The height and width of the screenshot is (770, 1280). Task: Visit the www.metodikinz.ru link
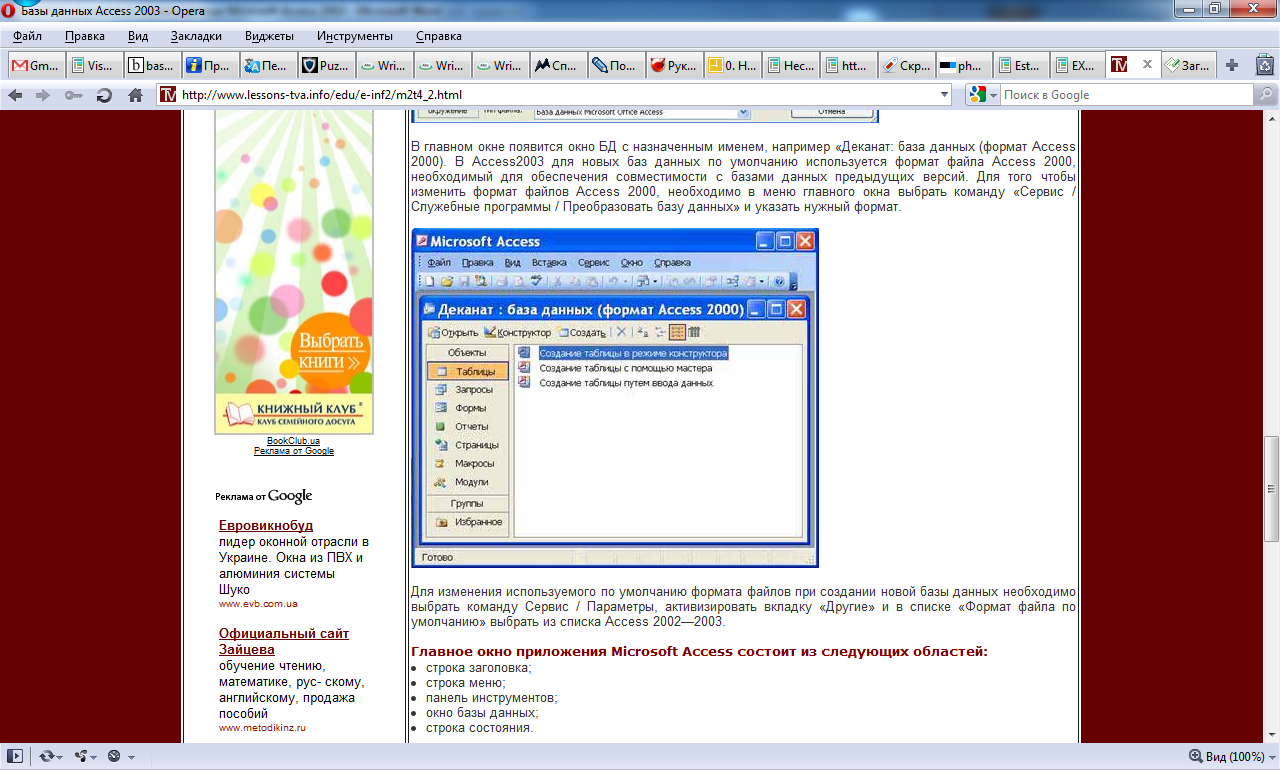click(x=262, y=728)
